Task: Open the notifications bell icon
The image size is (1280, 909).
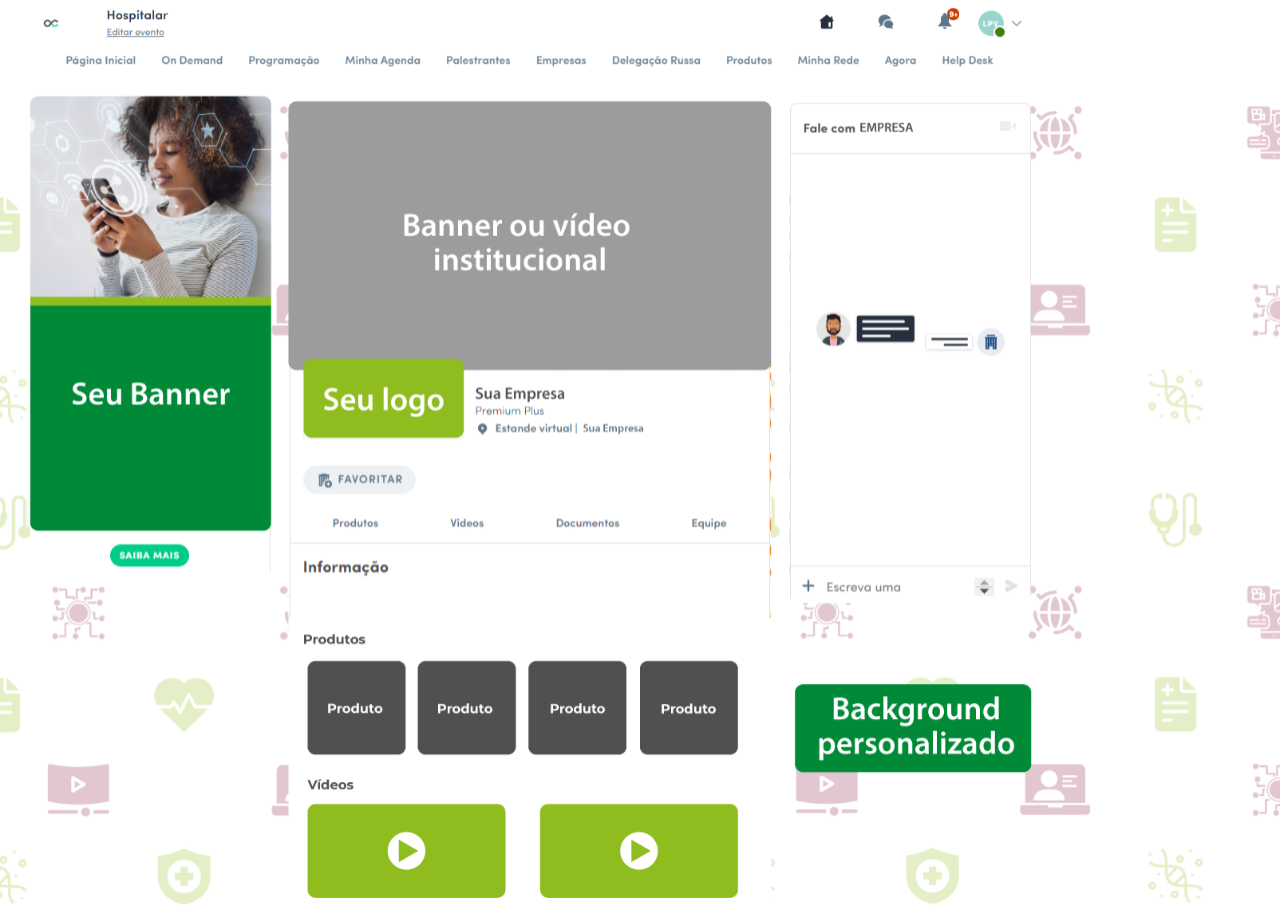Action: [945, 21]
